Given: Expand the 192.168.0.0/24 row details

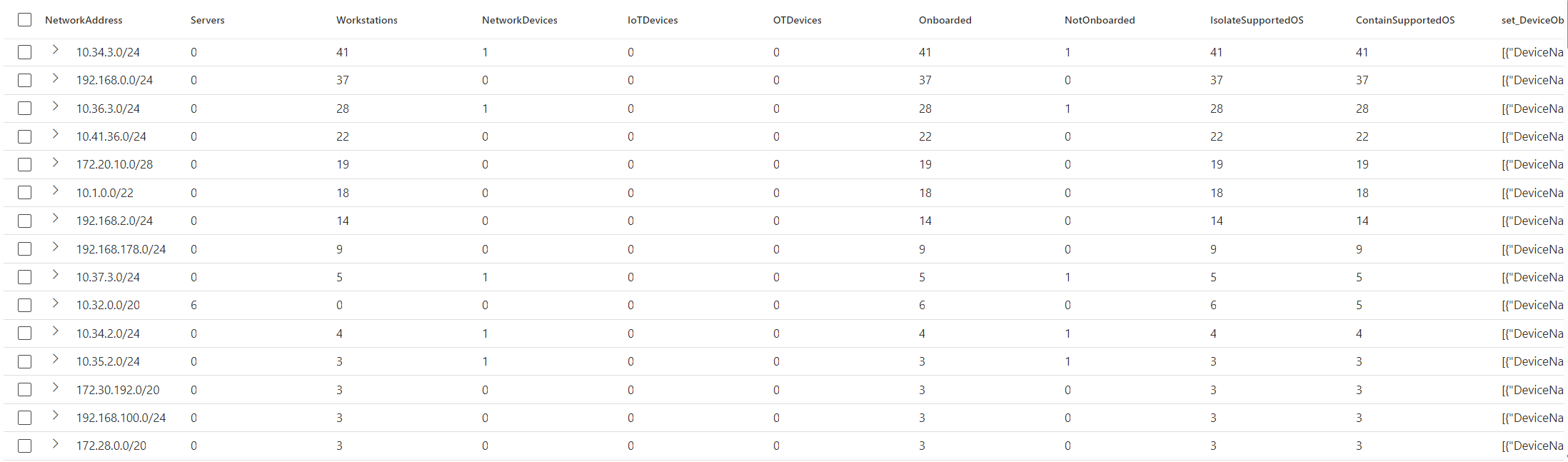Looking at the screenshot, I should coord(55,78).
